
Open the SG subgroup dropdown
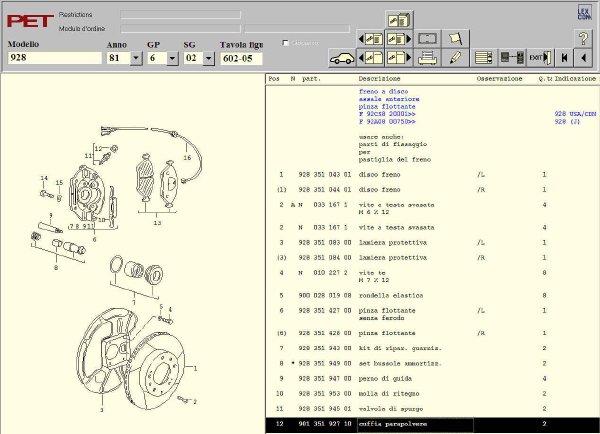tap(209, 59)
